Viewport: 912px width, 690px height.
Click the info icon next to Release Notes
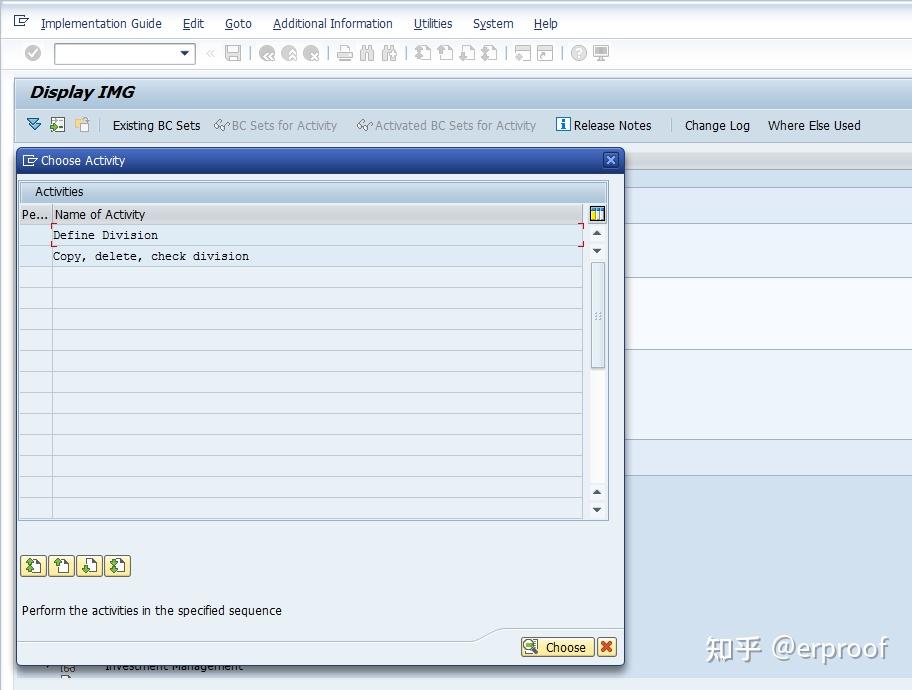click(x=562, y=125)
